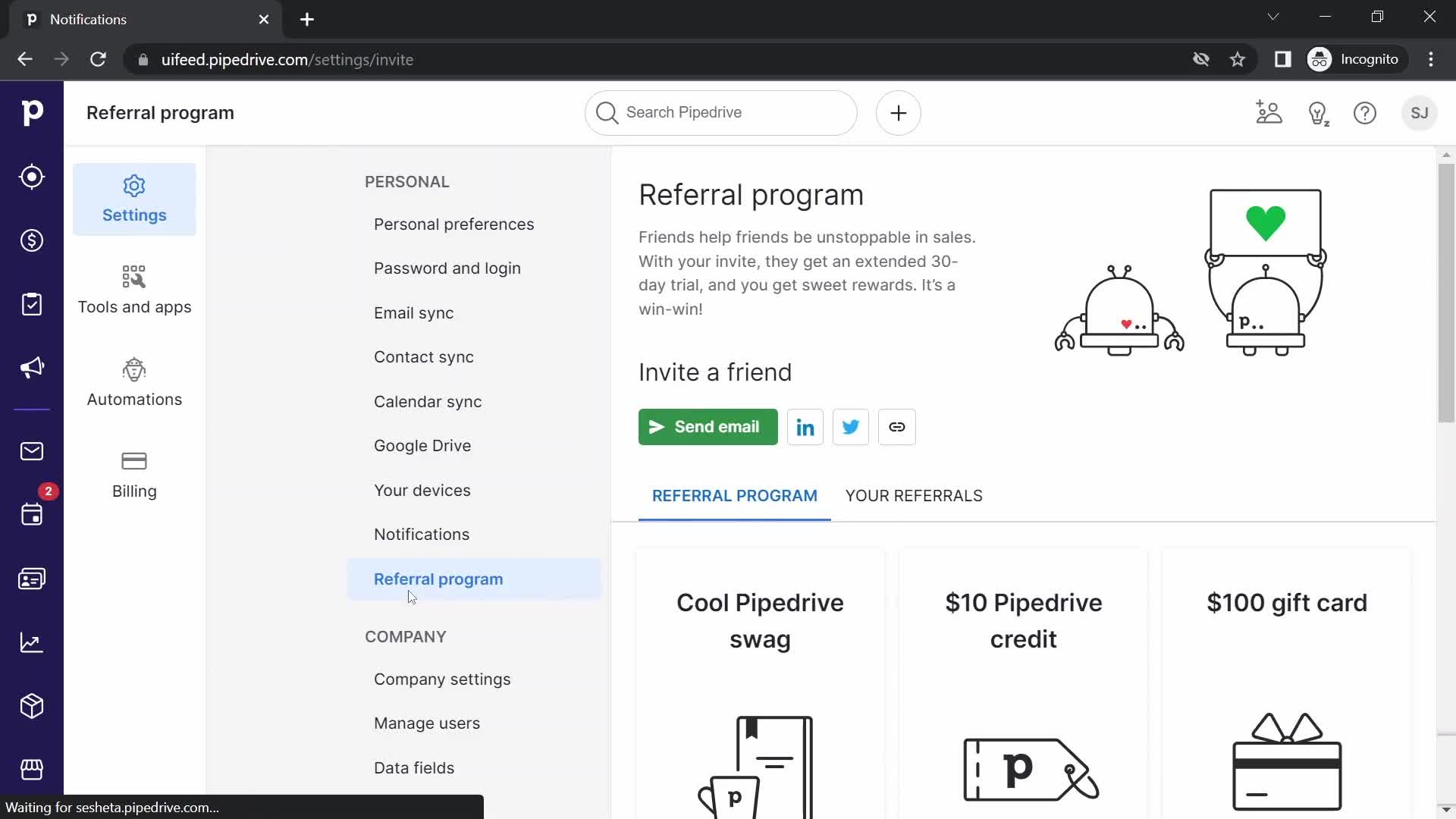The width and height of the screenshot is (1456, 819).
Task: Click the copy referral link icon
Action: [x=896, y=427]
